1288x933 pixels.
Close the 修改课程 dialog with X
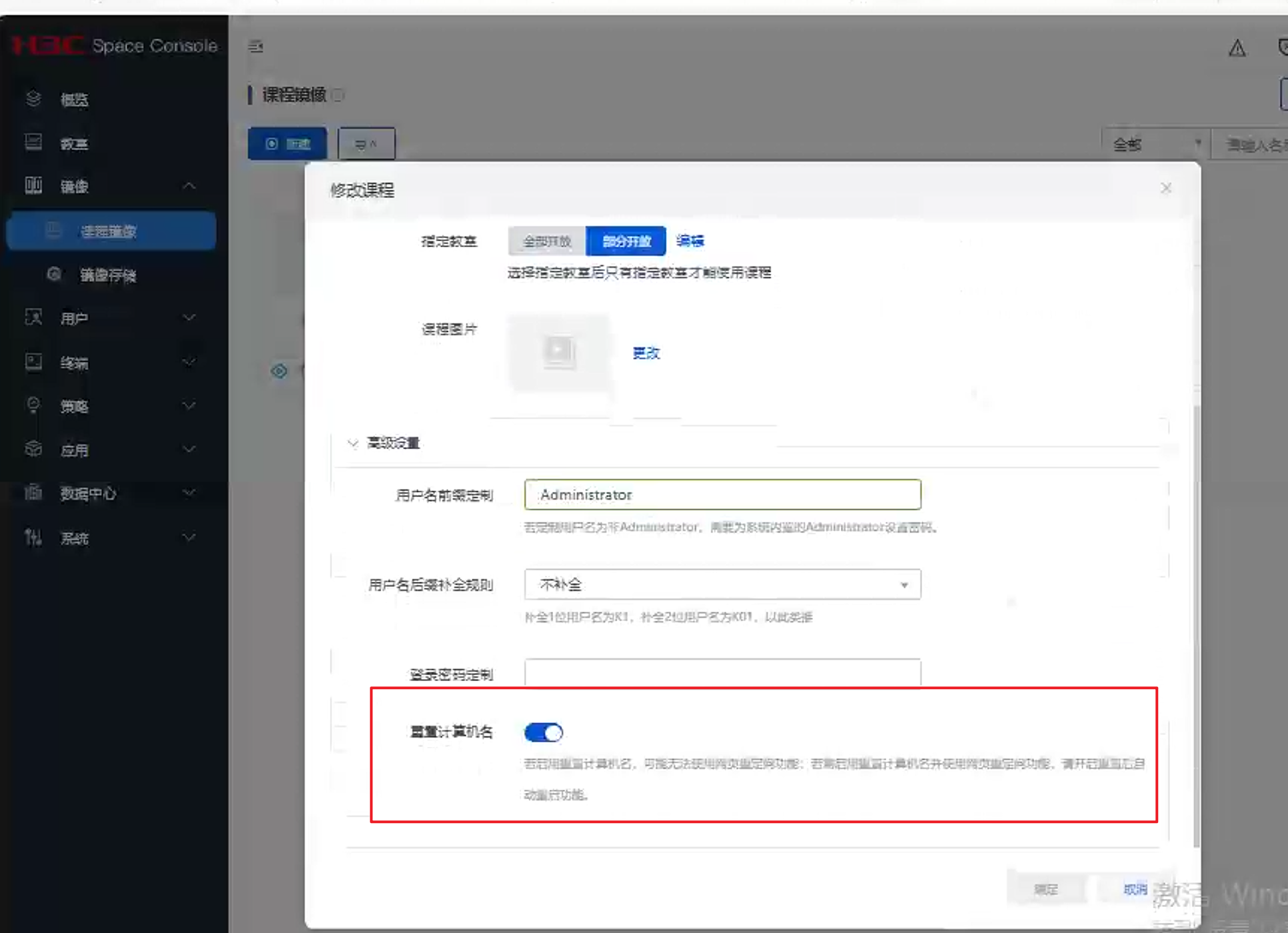1165,189
